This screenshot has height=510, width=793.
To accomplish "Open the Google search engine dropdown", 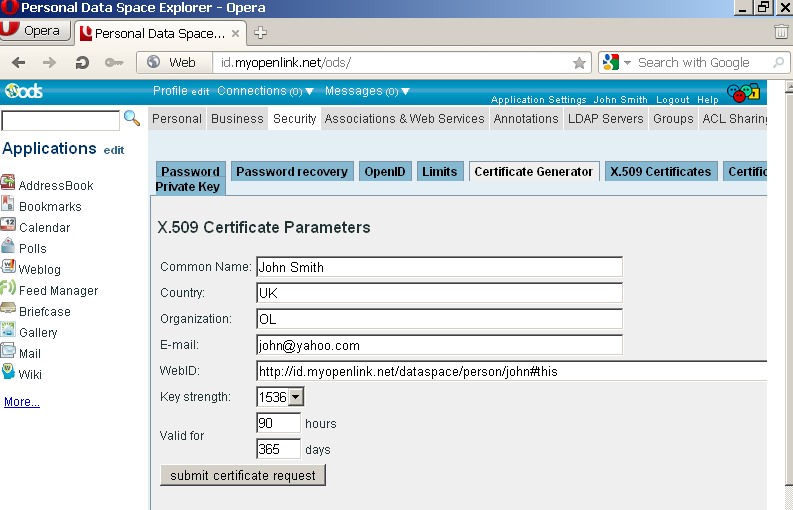I will click(617, 62).
